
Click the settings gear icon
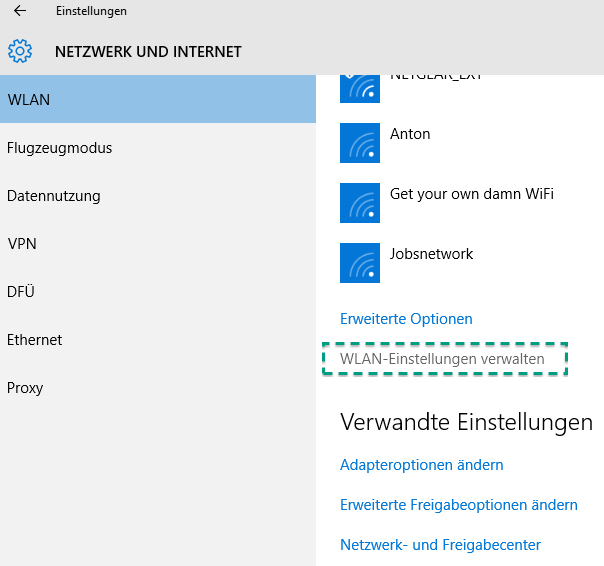pos(20,51)
